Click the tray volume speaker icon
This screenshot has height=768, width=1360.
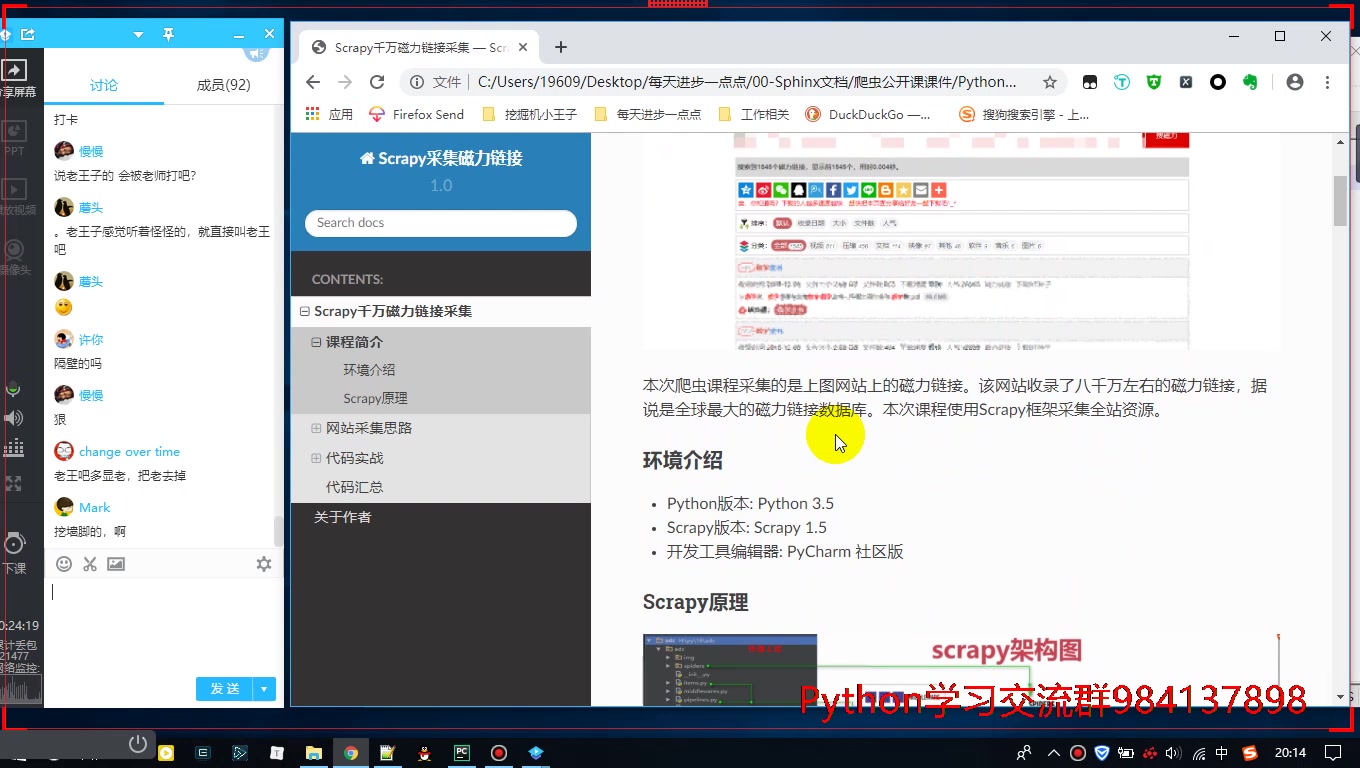pos(1173,752)
